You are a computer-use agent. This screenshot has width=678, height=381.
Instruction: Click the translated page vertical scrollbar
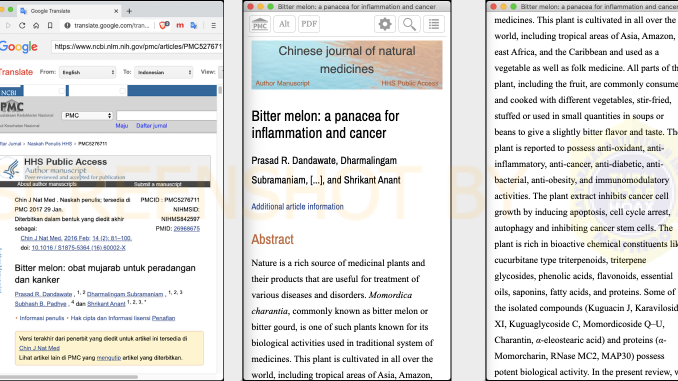pyautogui.click(x=220, y=90)
